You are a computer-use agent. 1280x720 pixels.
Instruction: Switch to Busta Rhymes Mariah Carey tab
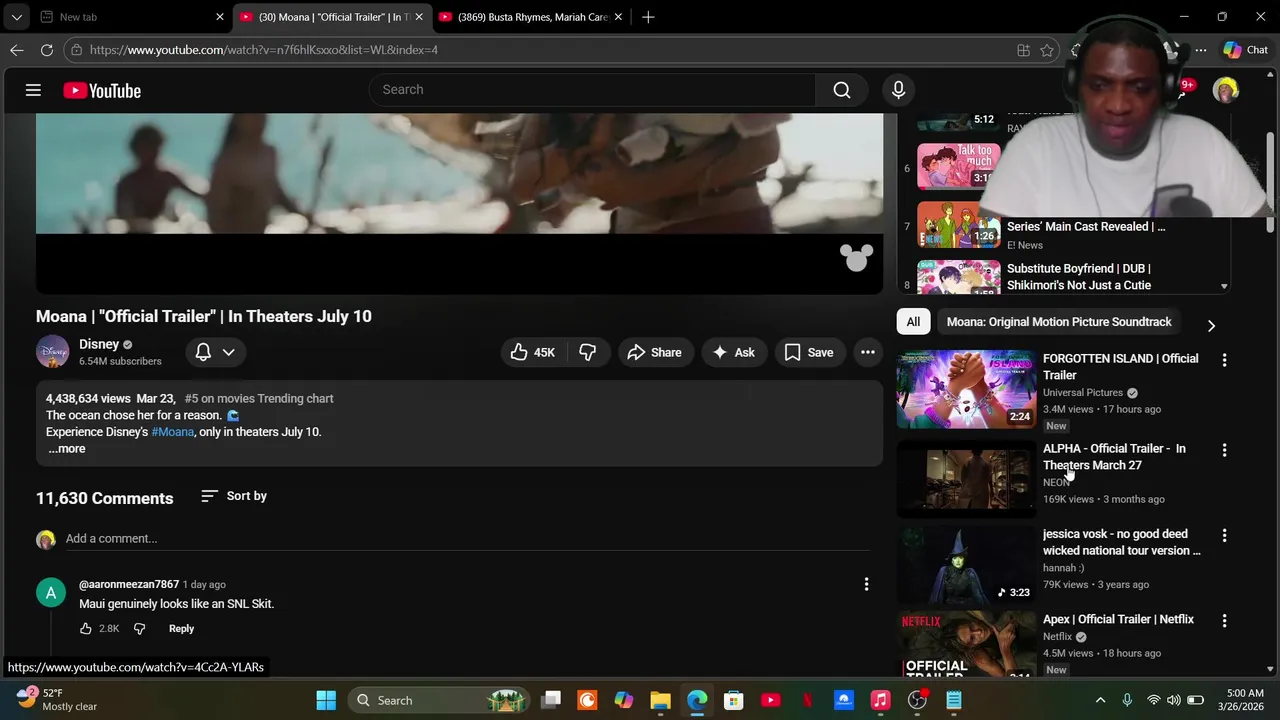click(x=531, y=17)
